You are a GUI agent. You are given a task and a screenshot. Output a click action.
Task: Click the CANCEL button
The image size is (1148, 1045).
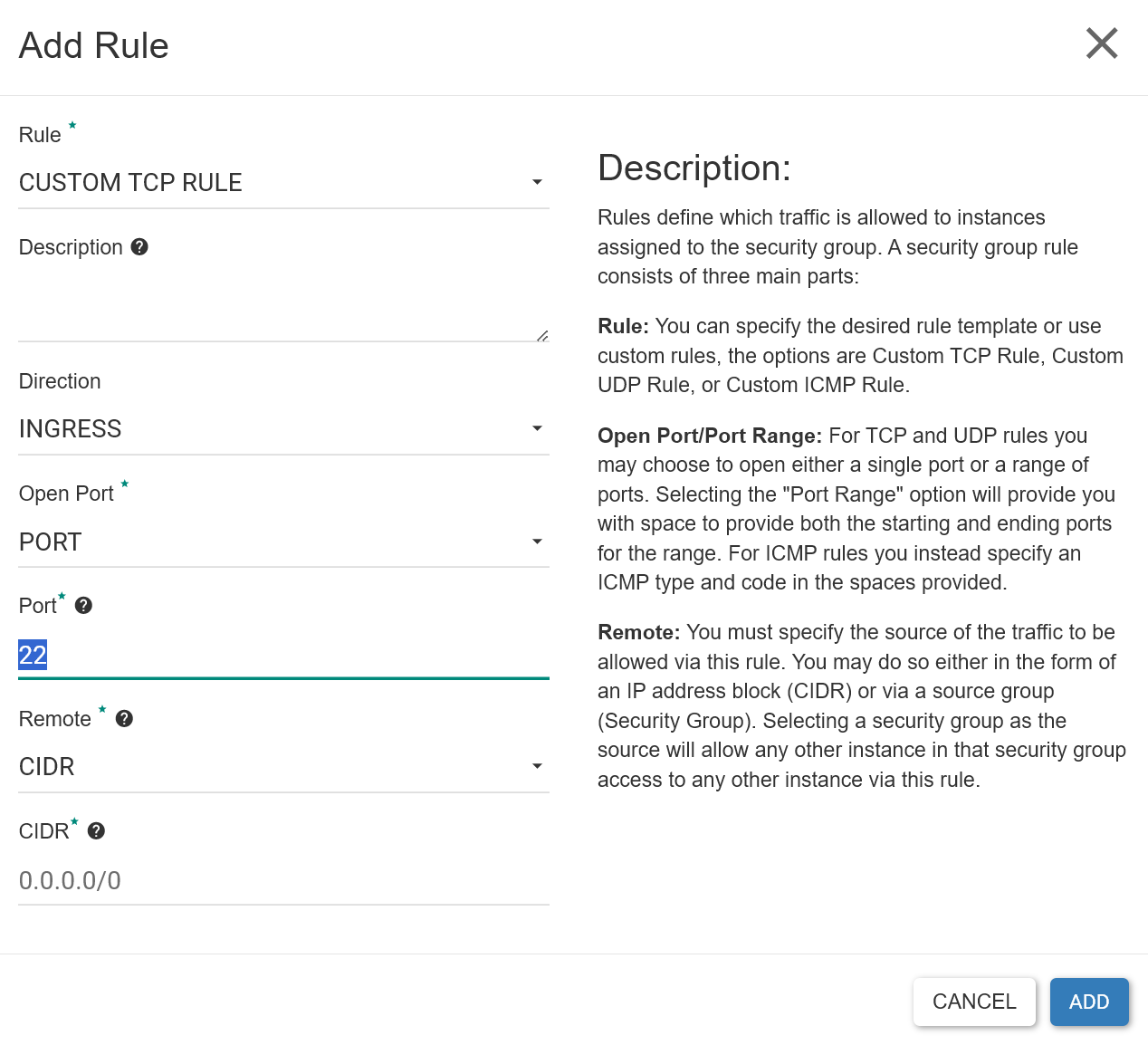(974, 1002)
